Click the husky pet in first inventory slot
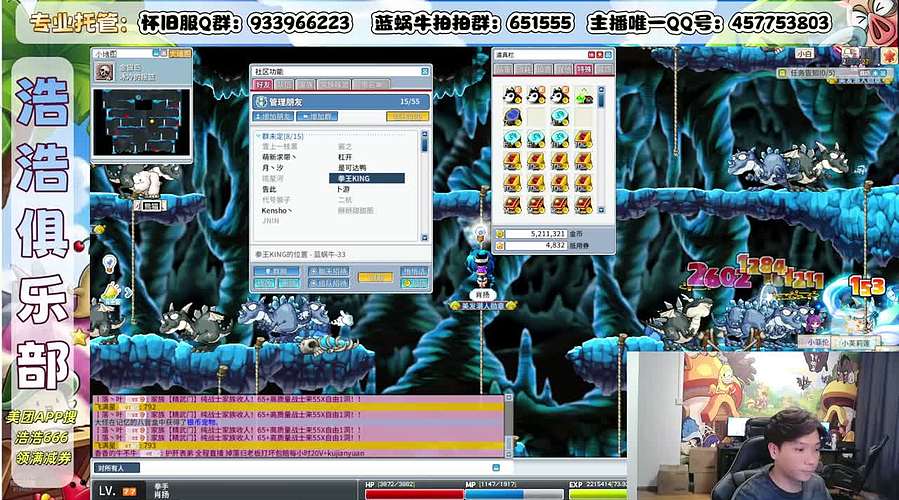The image size is (899, 500). click(x=512, y=95)
